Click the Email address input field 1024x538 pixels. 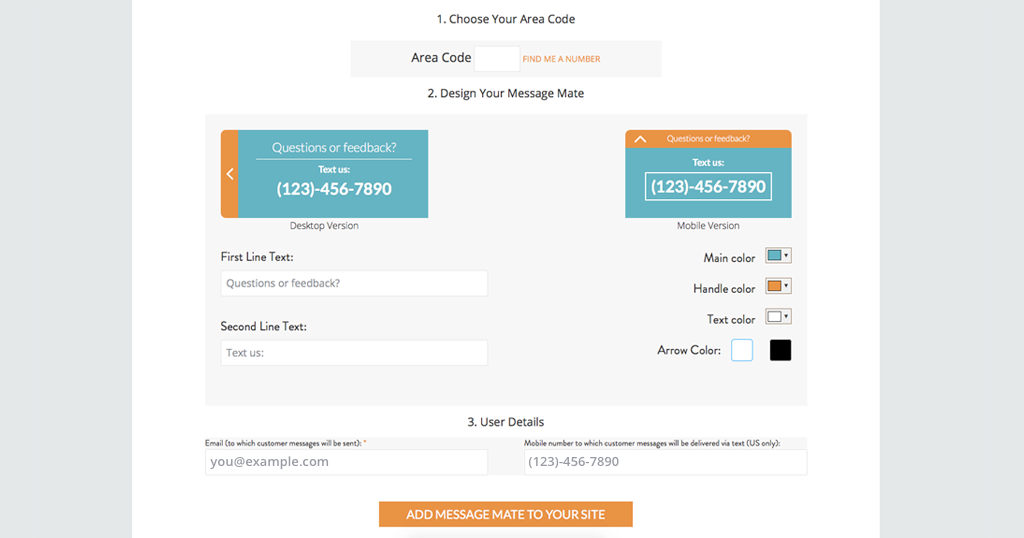coord(346,462)
